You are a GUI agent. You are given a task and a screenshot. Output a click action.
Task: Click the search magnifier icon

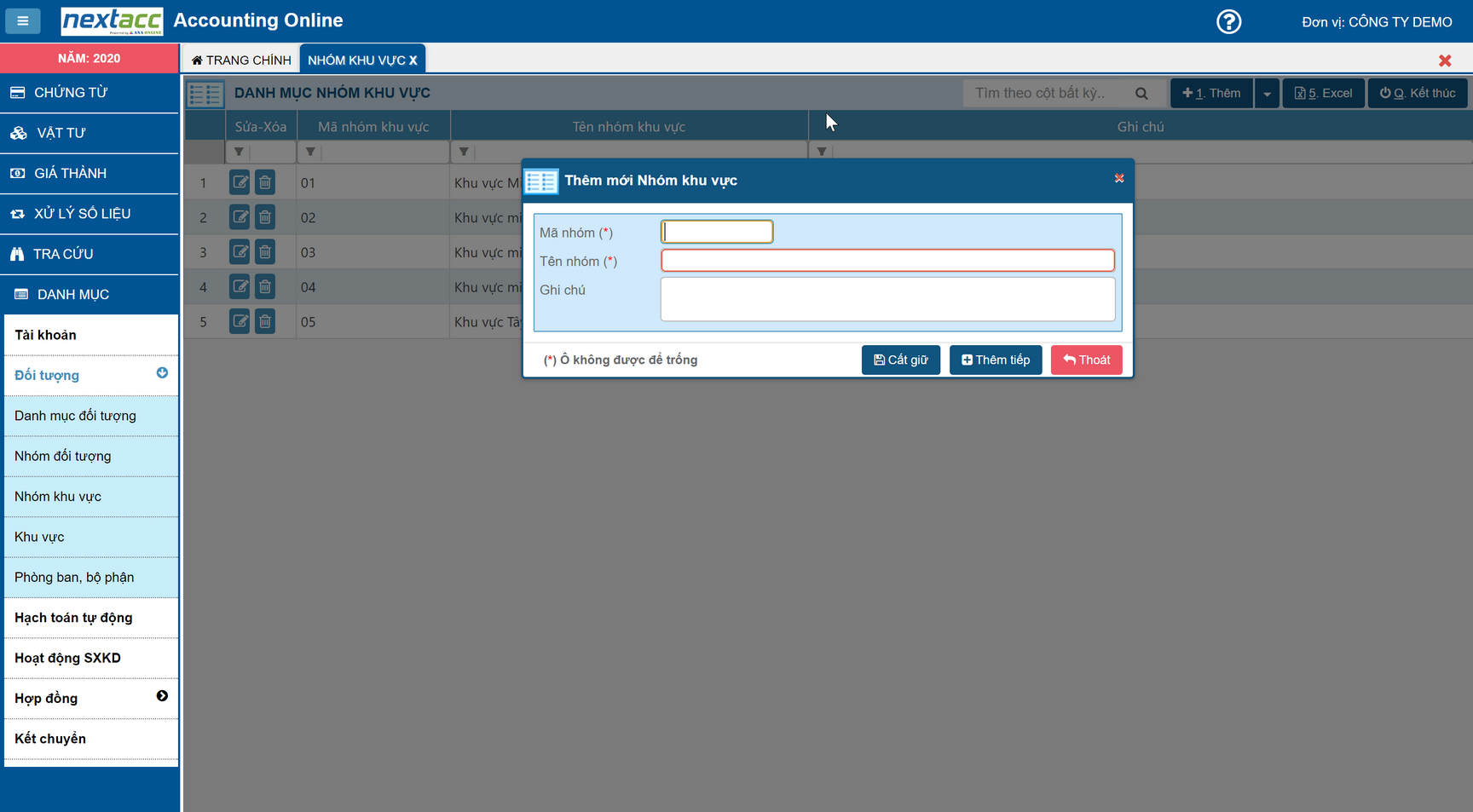[x=1141, y=94]
